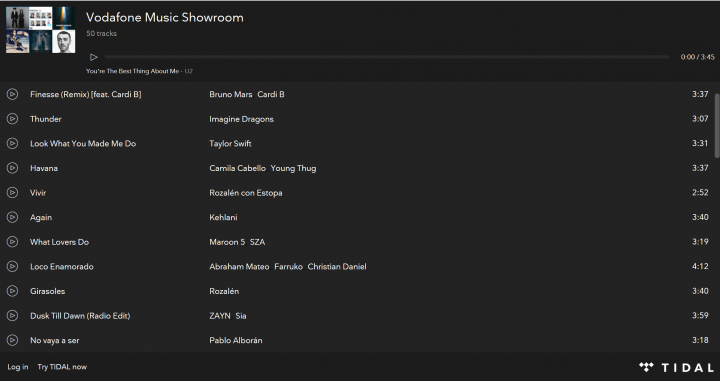Open artist Bruno Mars
Image resolution: width=720 pixels, height=381 pixels.
pos(231,94)
